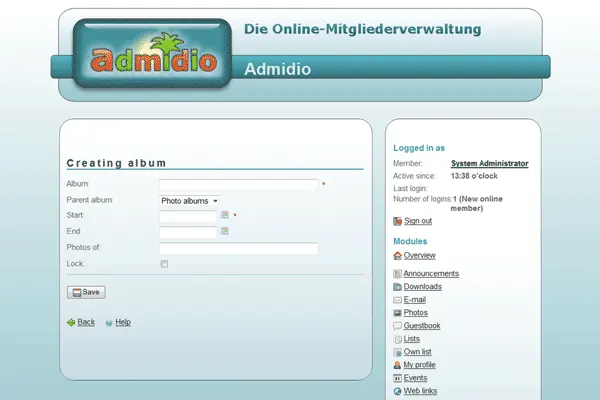Click the Announcements module icon
600x400 pixels.
(398, 274)
